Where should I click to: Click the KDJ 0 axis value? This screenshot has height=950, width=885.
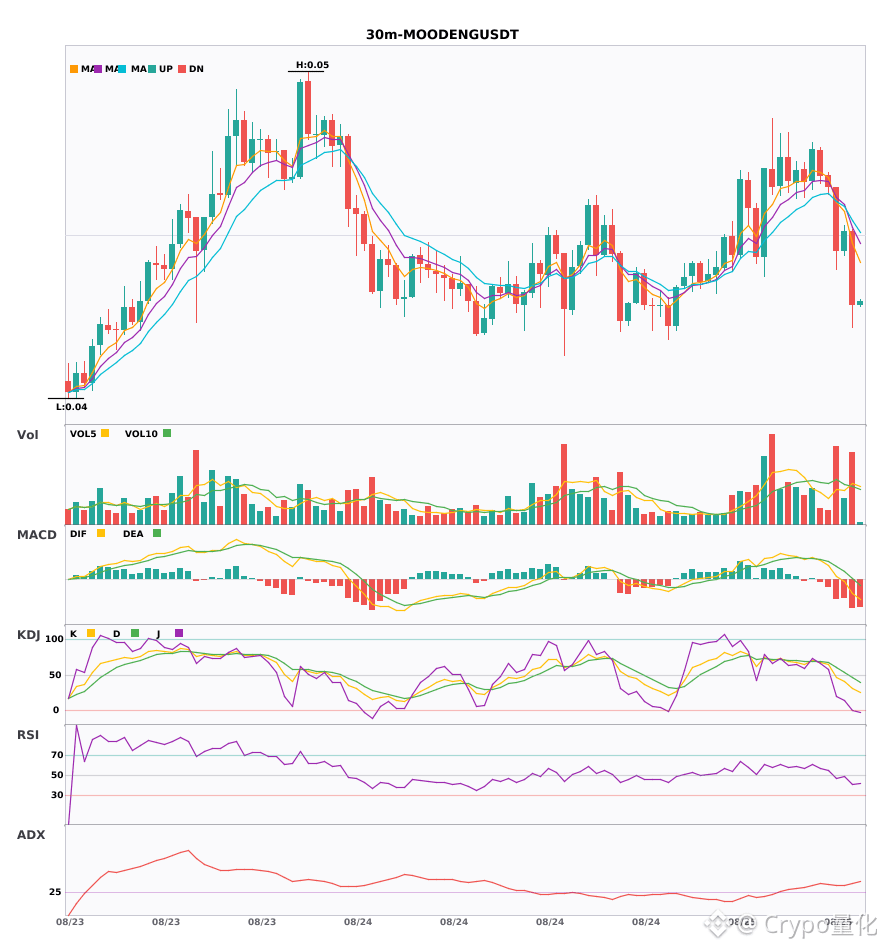(56, 710)
